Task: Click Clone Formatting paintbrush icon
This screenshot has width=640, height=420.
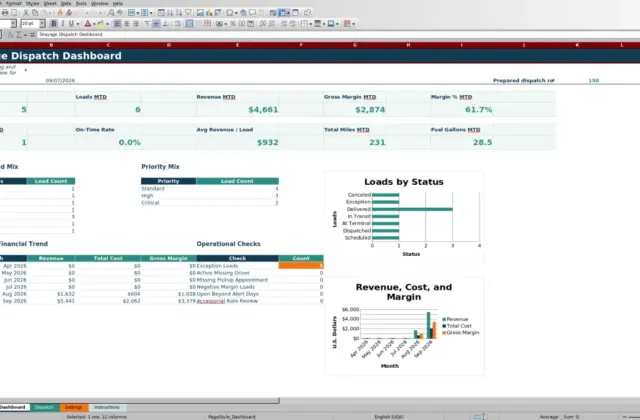Action: tap(60, 13)
